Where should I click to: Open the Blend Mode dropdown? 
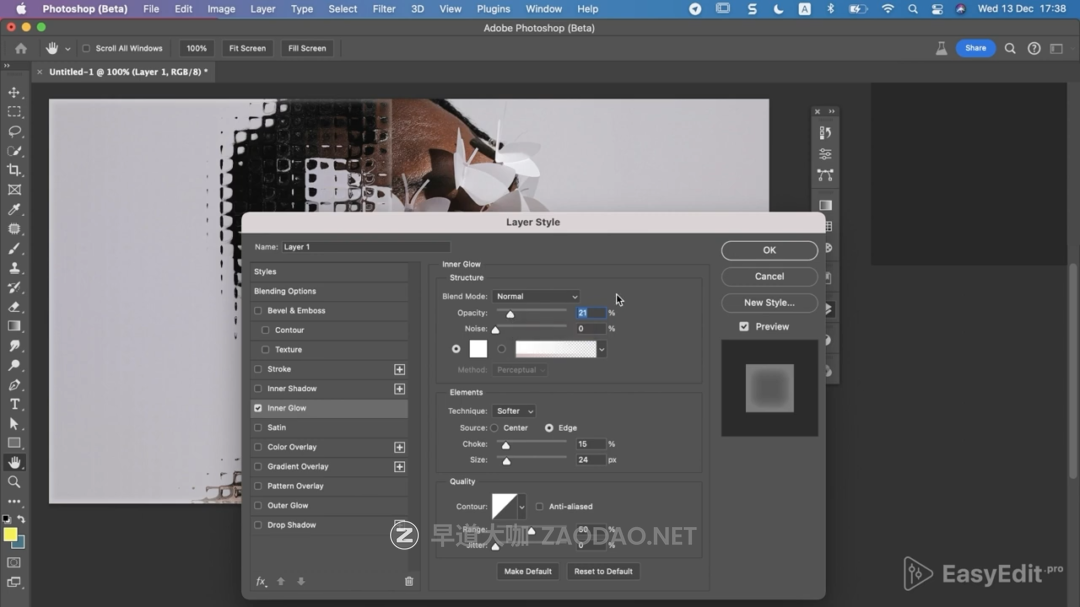click(x=536, y=297)
